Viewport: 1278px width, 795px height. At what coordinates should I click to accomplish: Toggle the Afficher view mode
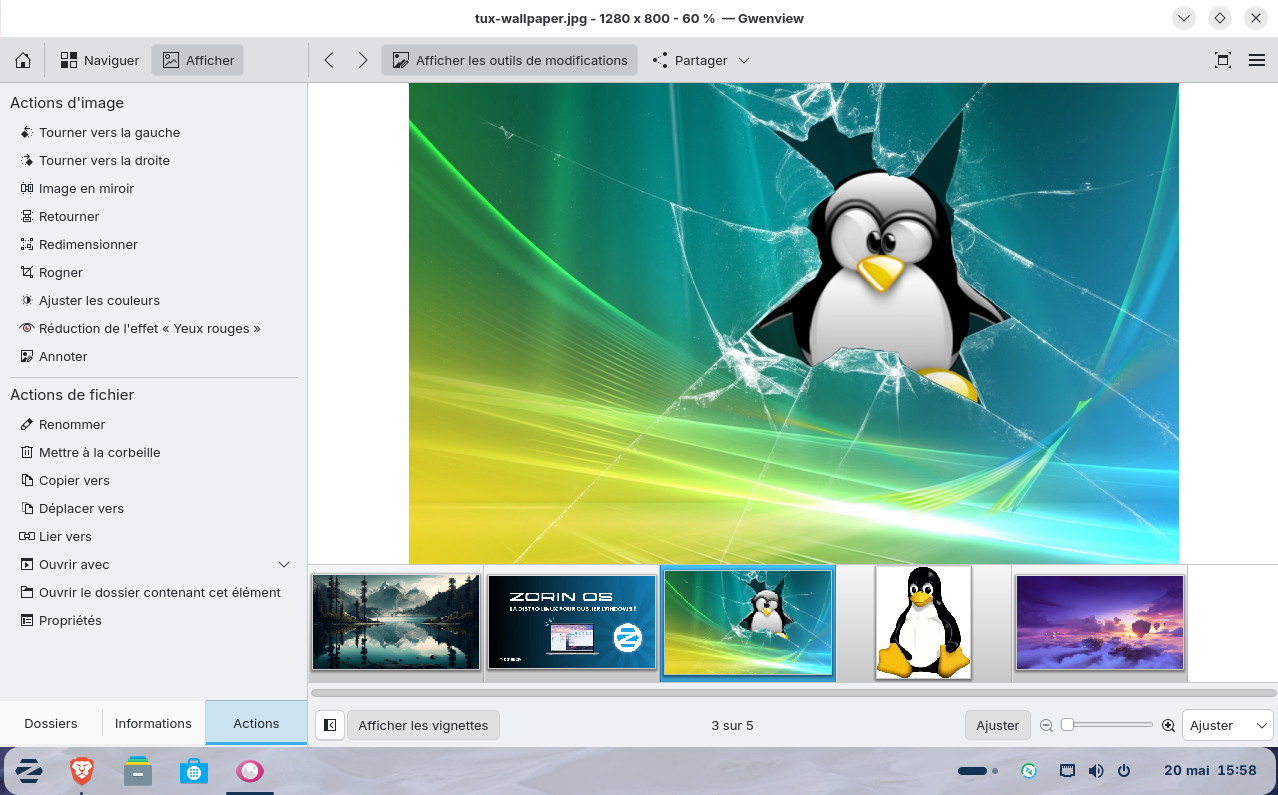[x=198, y=60]
